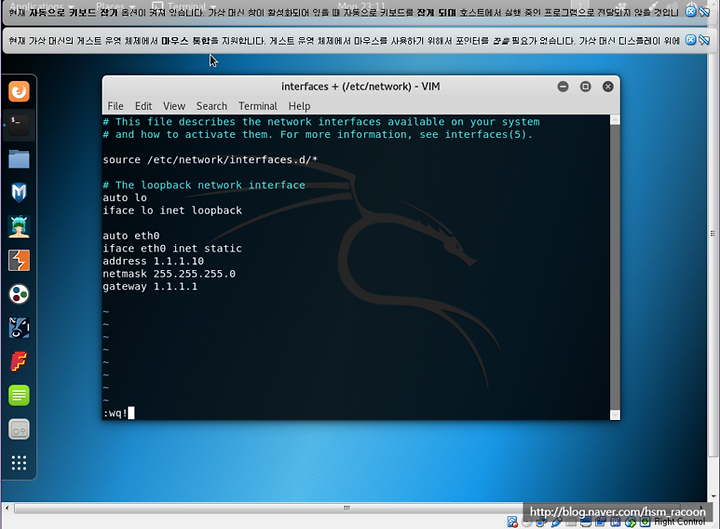This screenshot has width=720, height=529.
Task: Show all applications grid icon
Action: pos(19,463)
